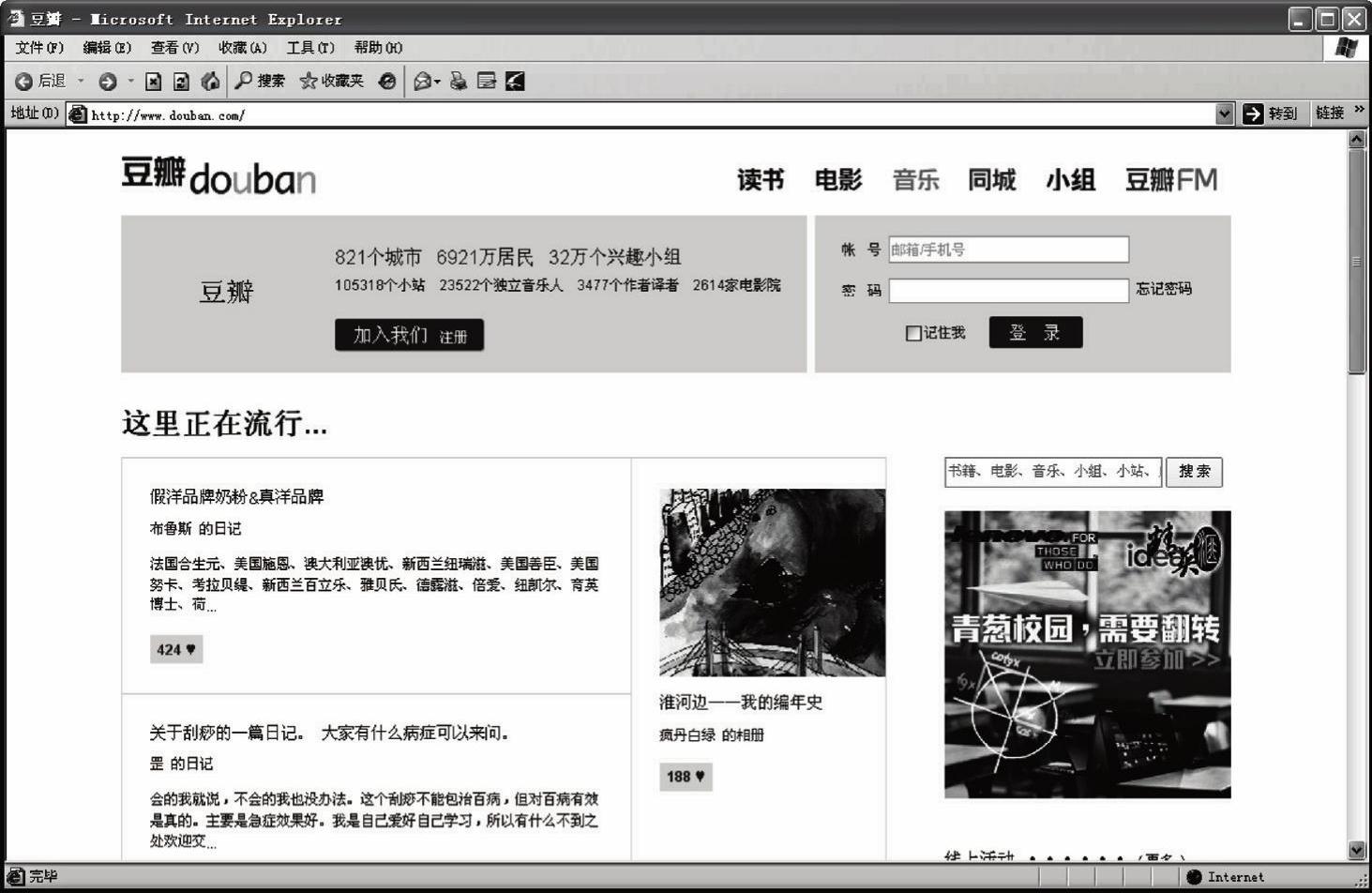Click the Stop loading icon
Image resolution: width=1372 pixels, height=893 pixels.
coord(154,82)
